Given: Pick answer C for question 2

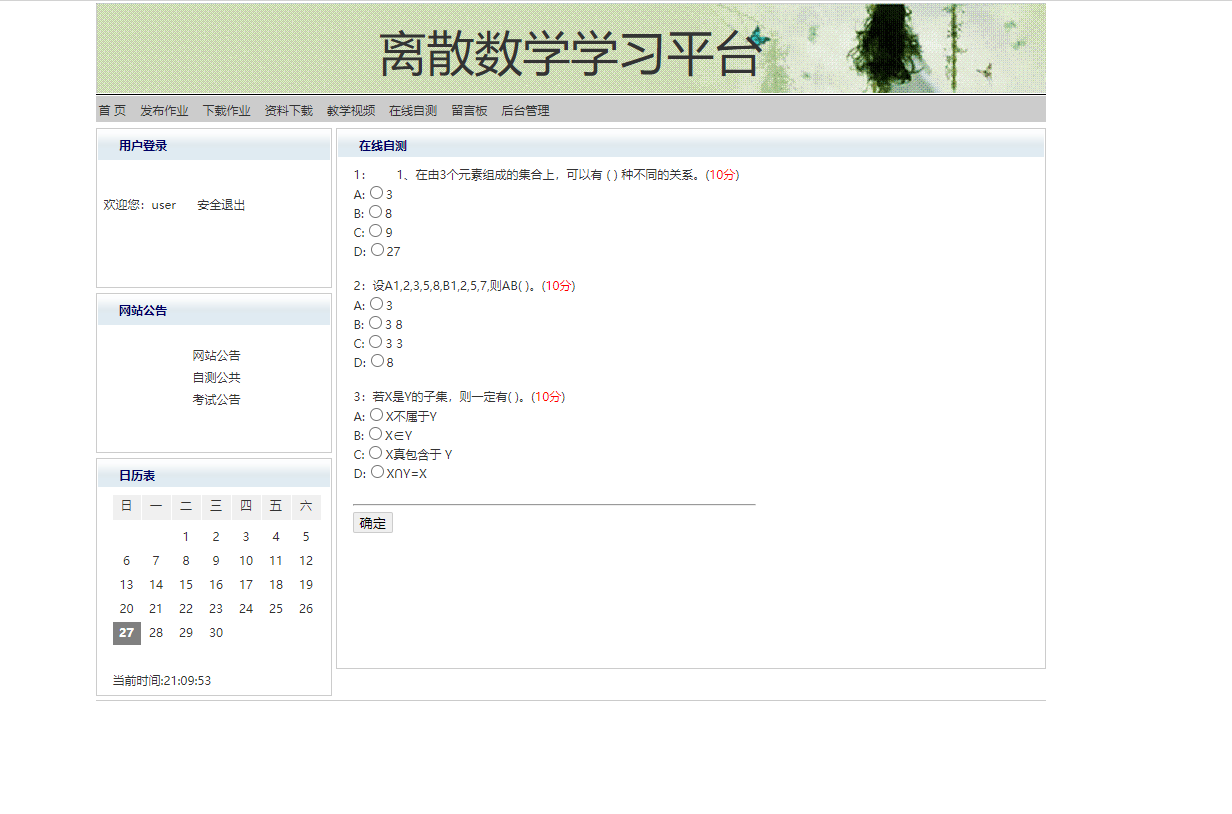Looking at the screenshot, I should pyautogui.click(x=375, y=342).
